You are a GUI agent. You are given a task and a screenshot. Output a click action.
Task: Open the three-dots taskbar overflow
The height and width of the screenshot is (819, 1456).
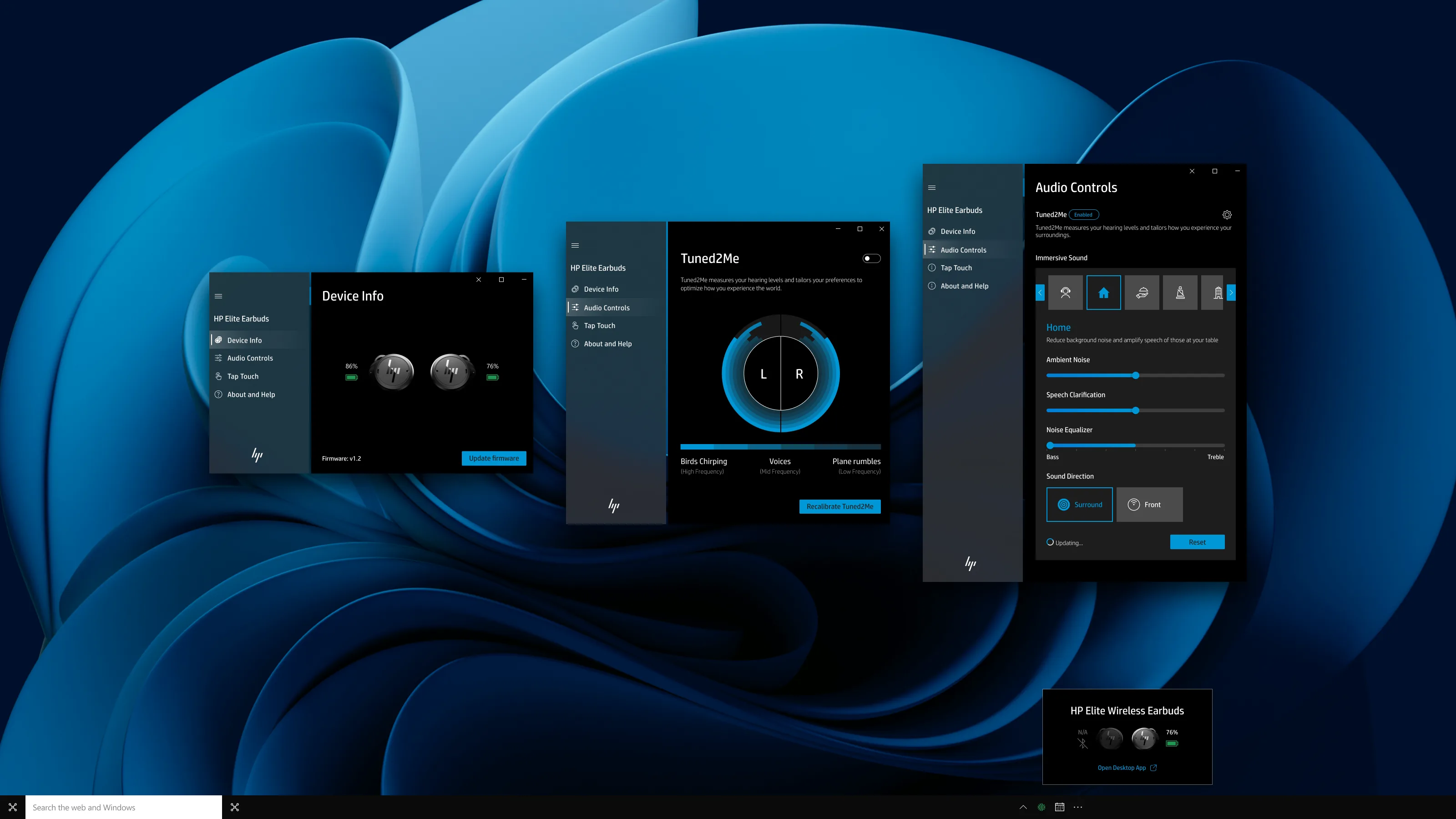coord(1078,807)
